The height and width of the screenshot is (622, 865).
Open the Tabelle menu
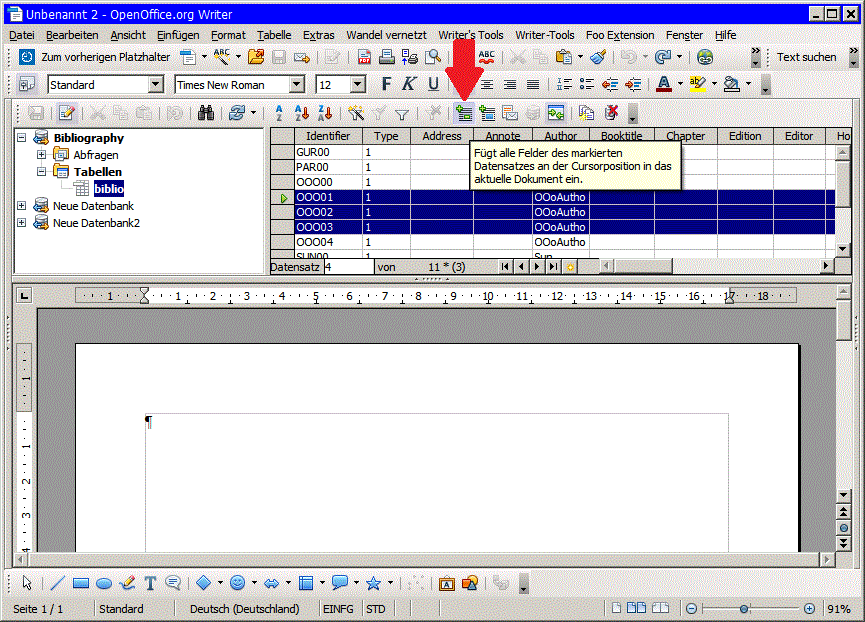[274, 35]
